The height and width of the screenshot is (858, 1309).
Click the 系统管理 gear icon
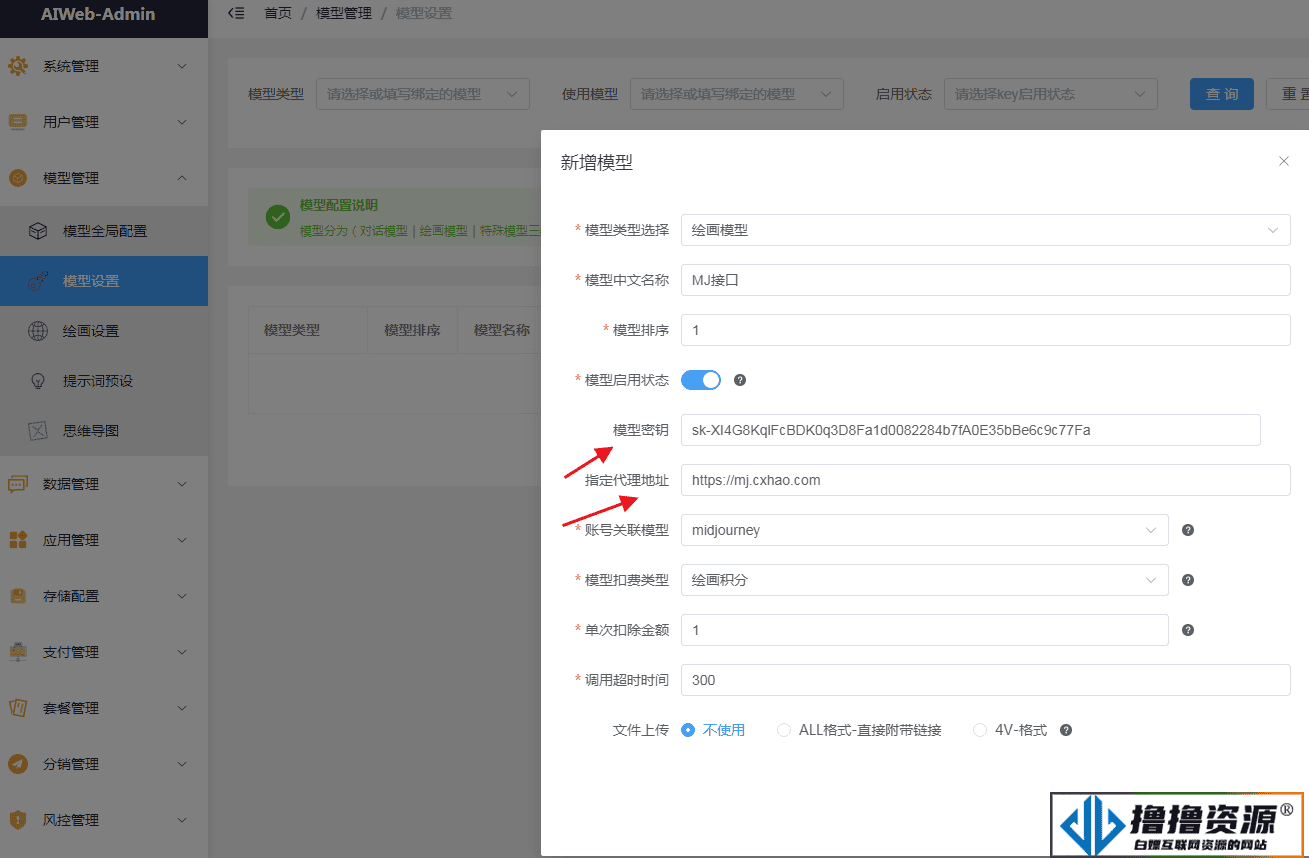coord(18,66)
